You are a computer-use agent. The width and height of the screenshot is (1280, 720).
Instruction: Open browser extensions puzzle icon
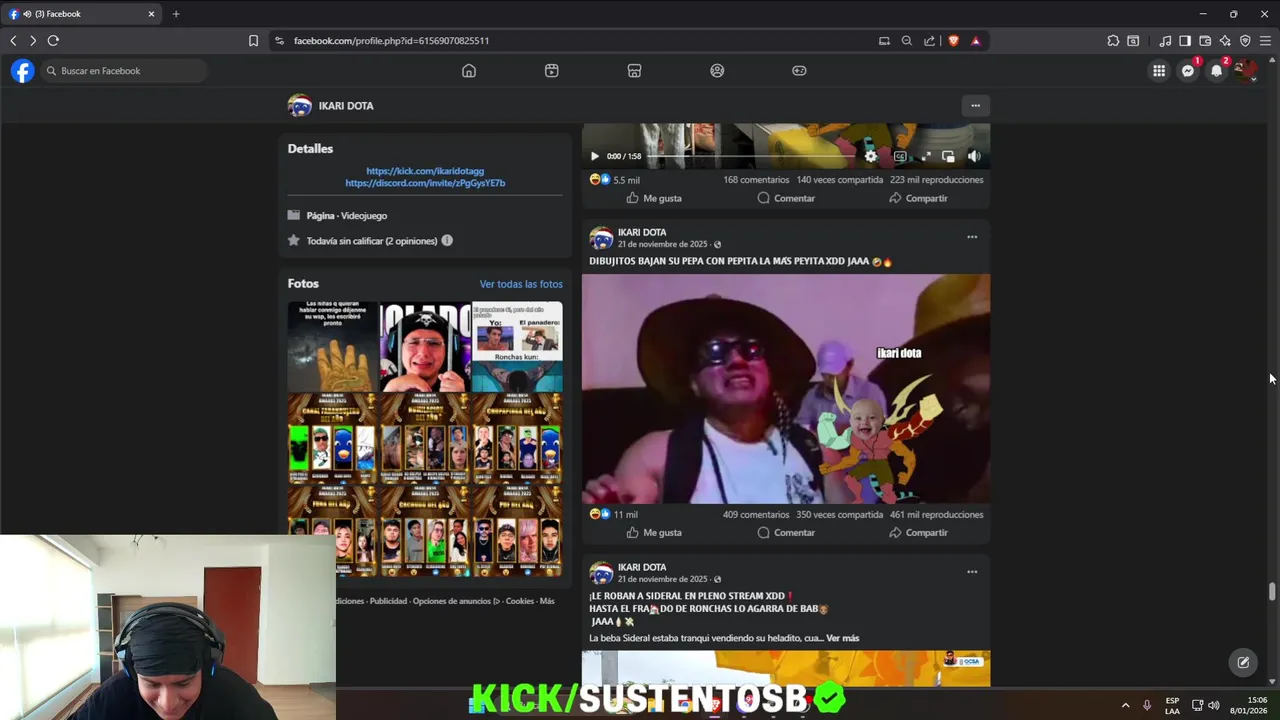click(1113, 41)
